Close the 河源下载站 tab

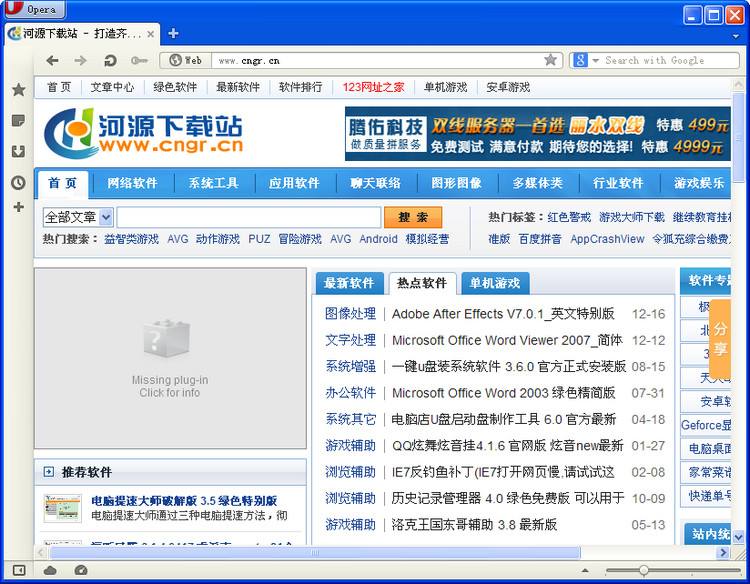click(150, 34)
